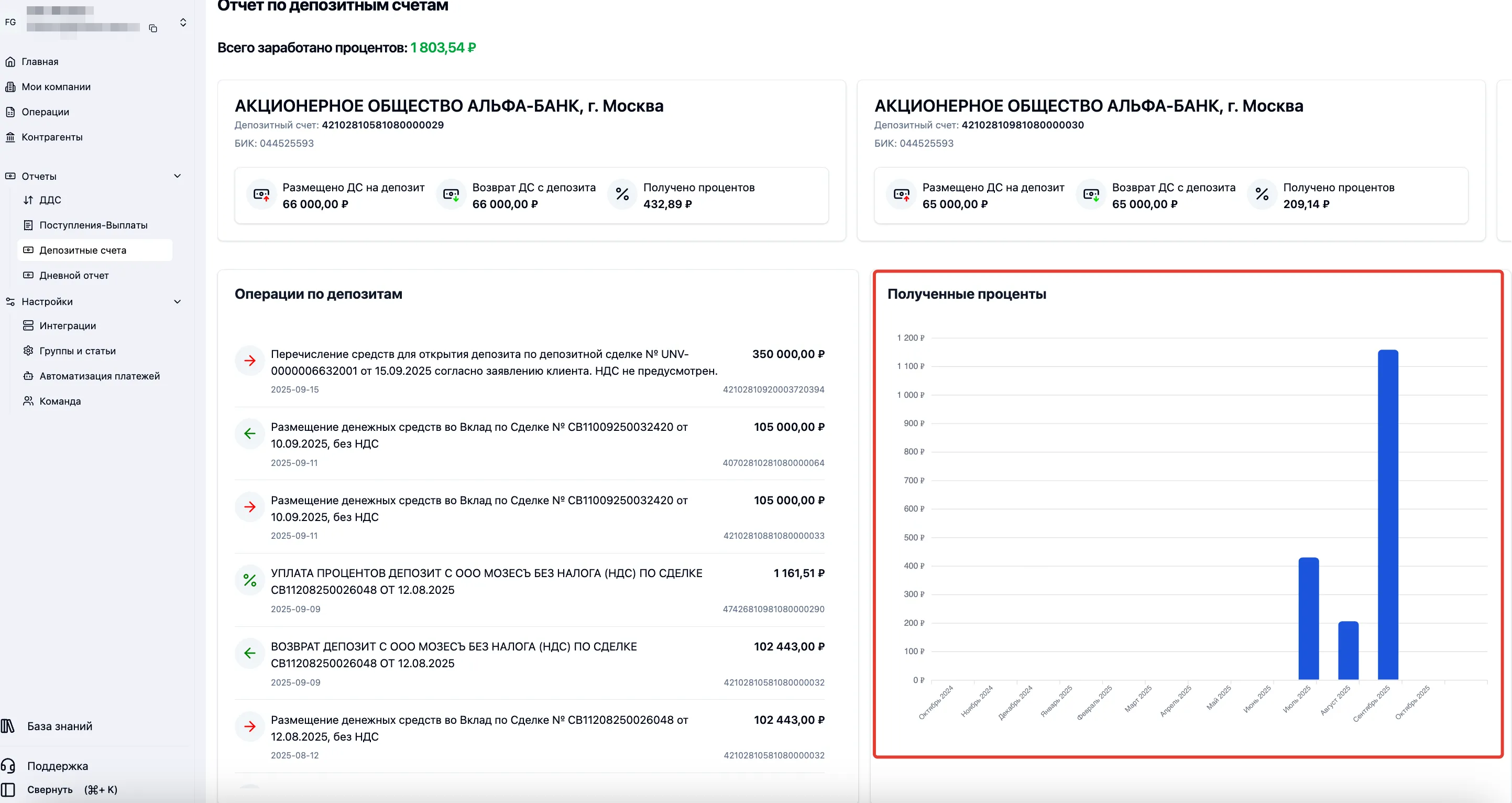Click the Операции document icon
Viewport: 1512px width, 803px height.
point(10,112)
